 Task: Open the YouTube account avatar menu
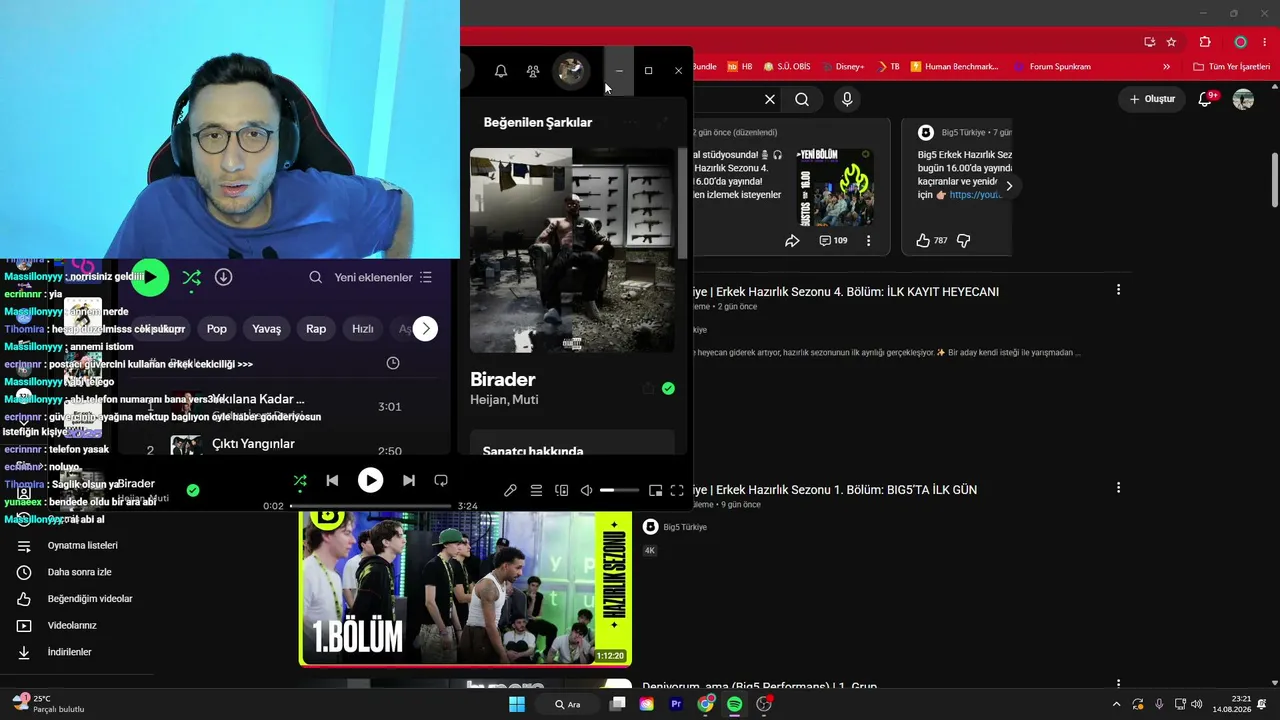coord(1243,99)
